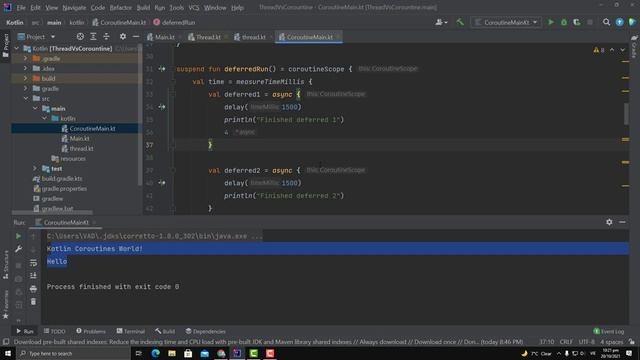Expand the test folder
Viewport: 640px width, 360px height.
tap(36, 169)
